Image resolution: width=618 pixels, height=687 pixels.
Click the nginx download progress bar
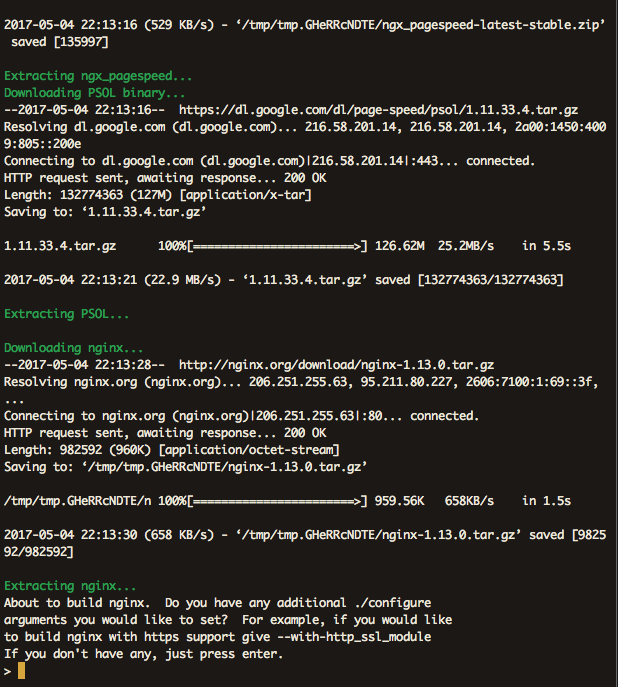(x=278, y=501)
